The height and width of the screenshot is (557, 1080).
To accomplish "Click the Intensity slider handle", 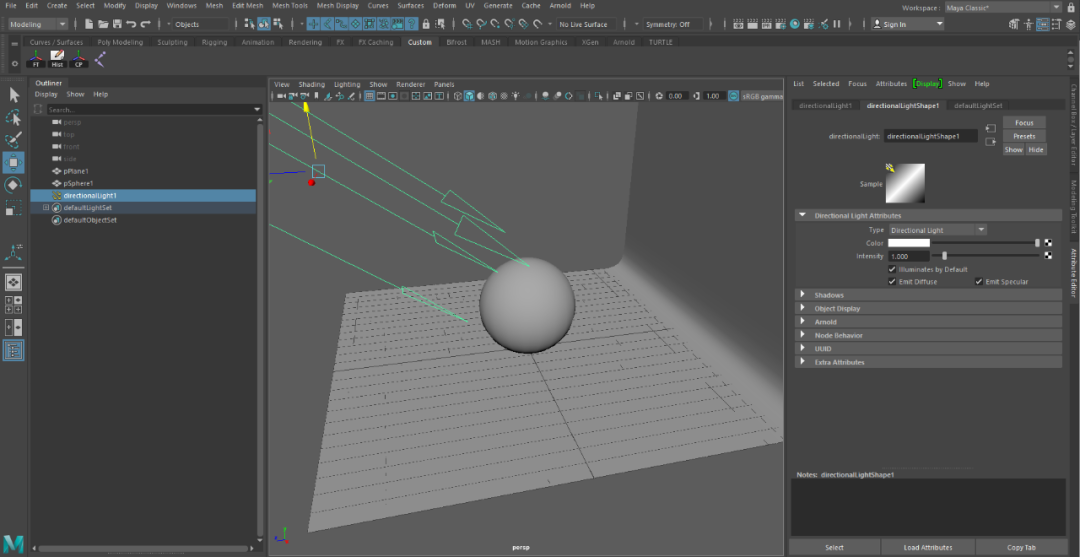I will coord(944,256).
